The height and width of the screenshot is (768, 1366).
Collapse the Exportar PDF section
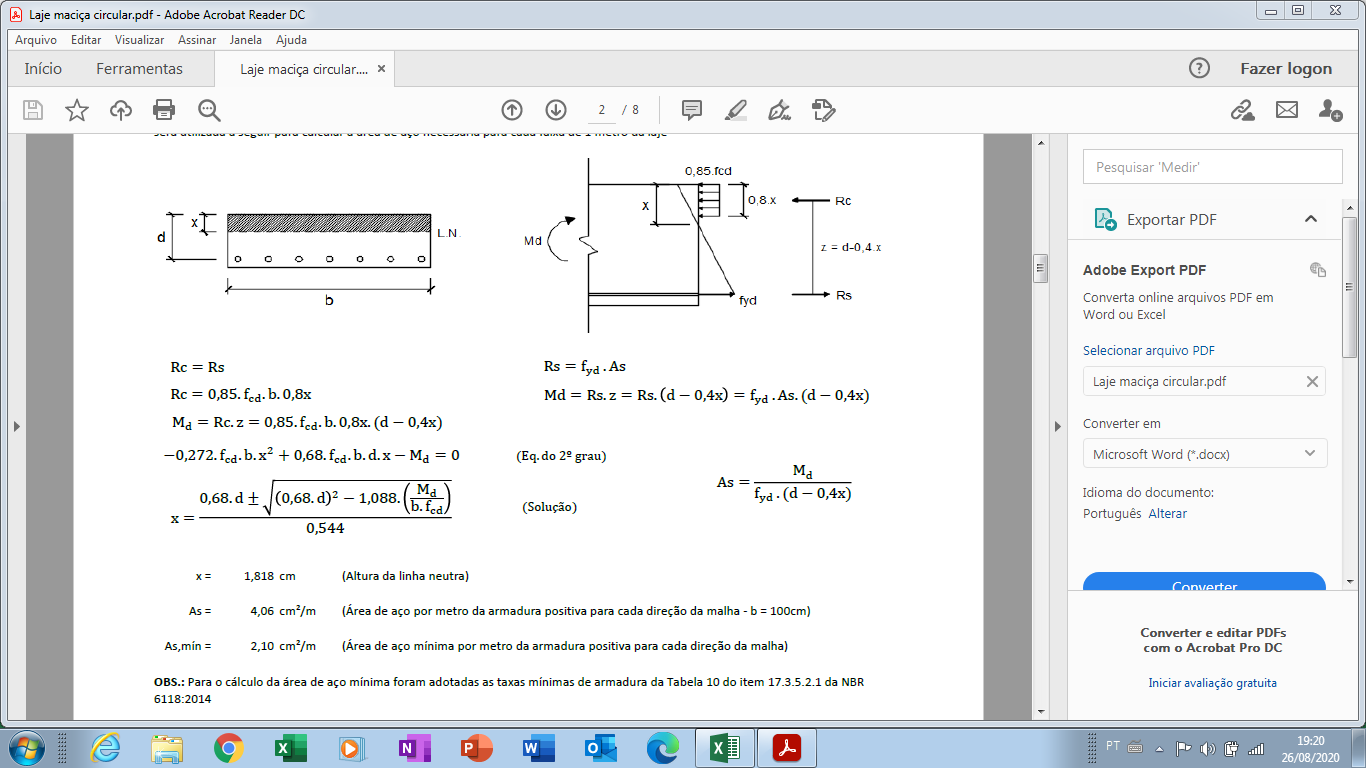[x=1310, y=219]
